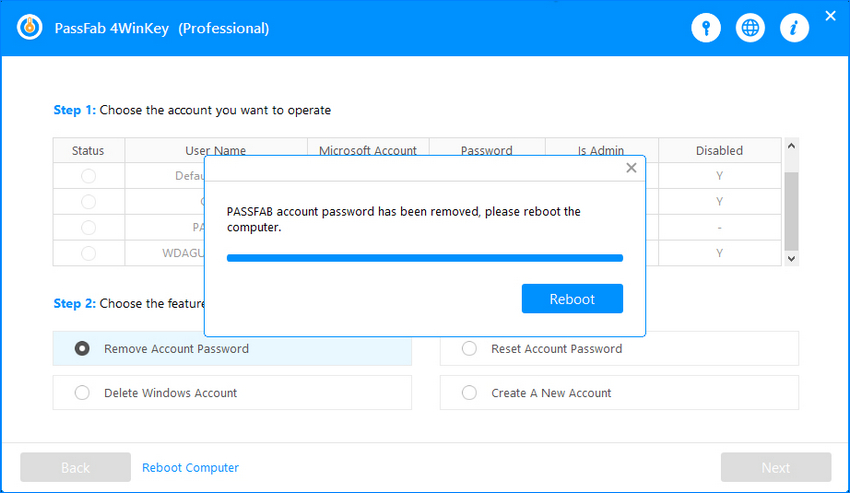Select Remove Account Password option
This screenshot has height=493, width=850.
(232, 348)
